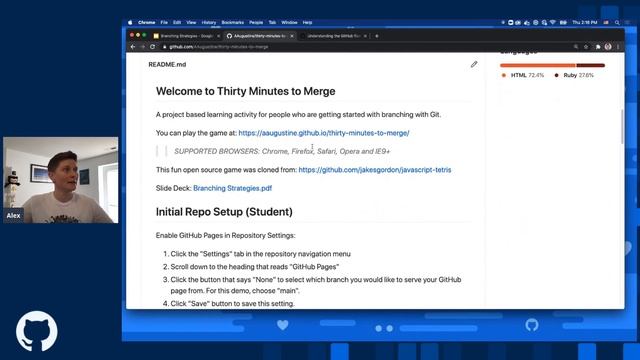Bookmark this page with the star icon
This screenshot has height=360, width=640.
(x=586, y=47)
